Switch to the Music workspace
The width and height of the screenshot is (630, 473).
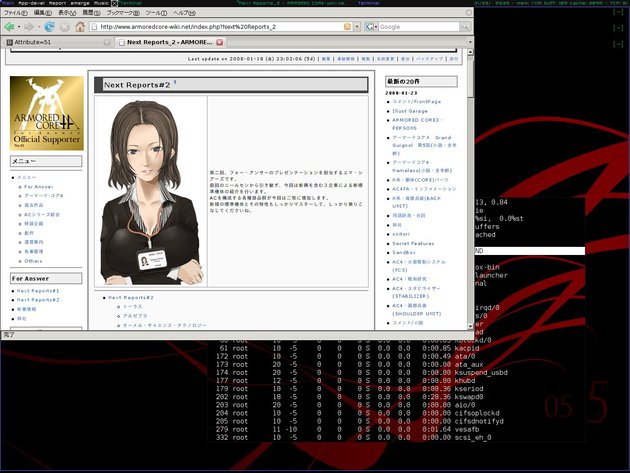tap(101, 3)
